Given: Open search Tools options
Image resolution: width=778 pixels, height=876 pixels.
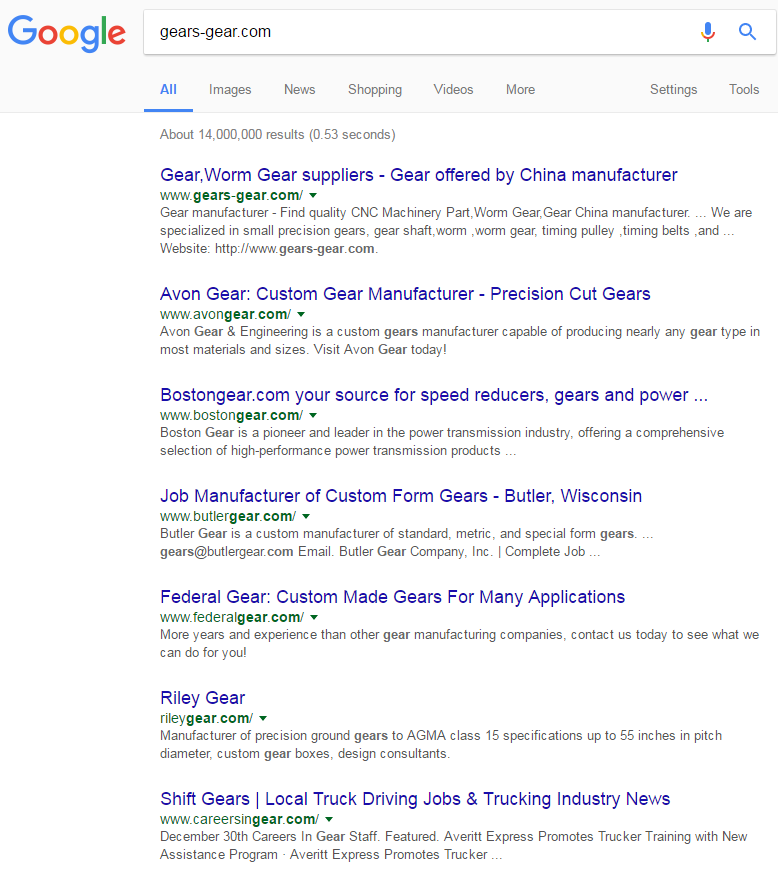Looking at the screenshot, I should point(744,89).
